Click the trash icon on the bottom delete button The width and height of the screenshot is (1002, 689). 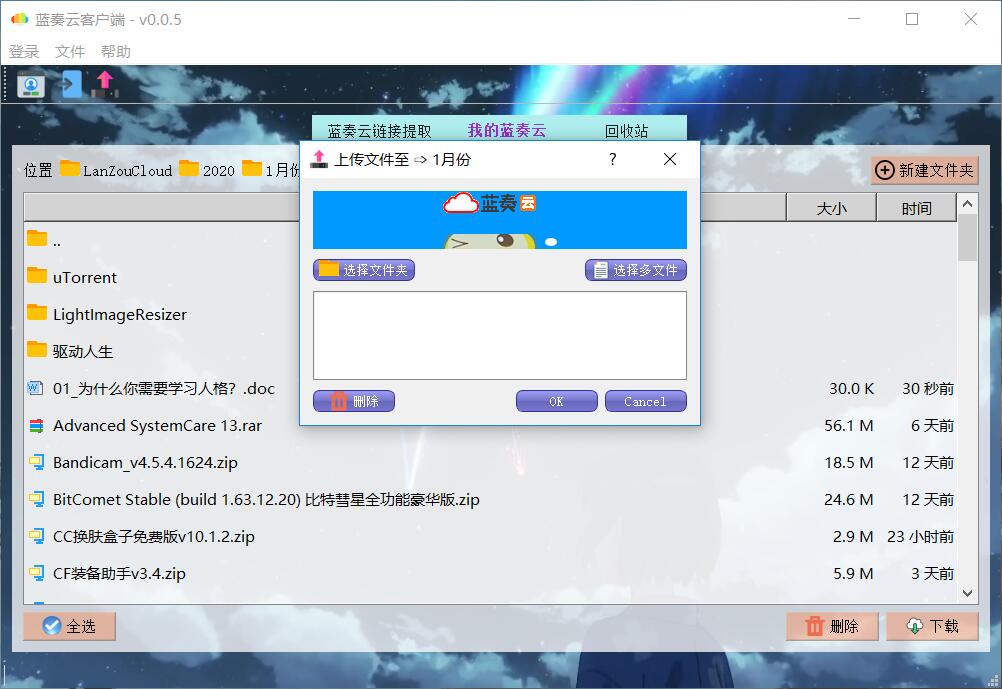815,626
